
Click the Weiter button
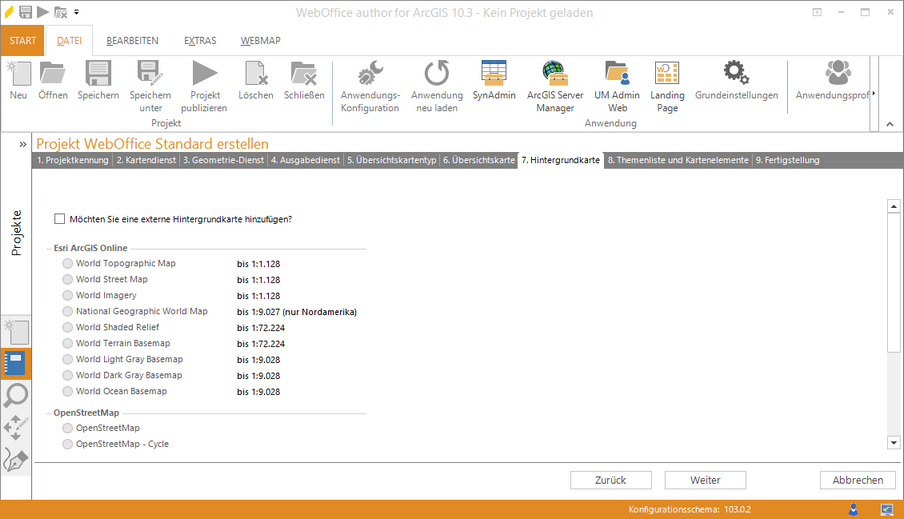coord(705,480)
